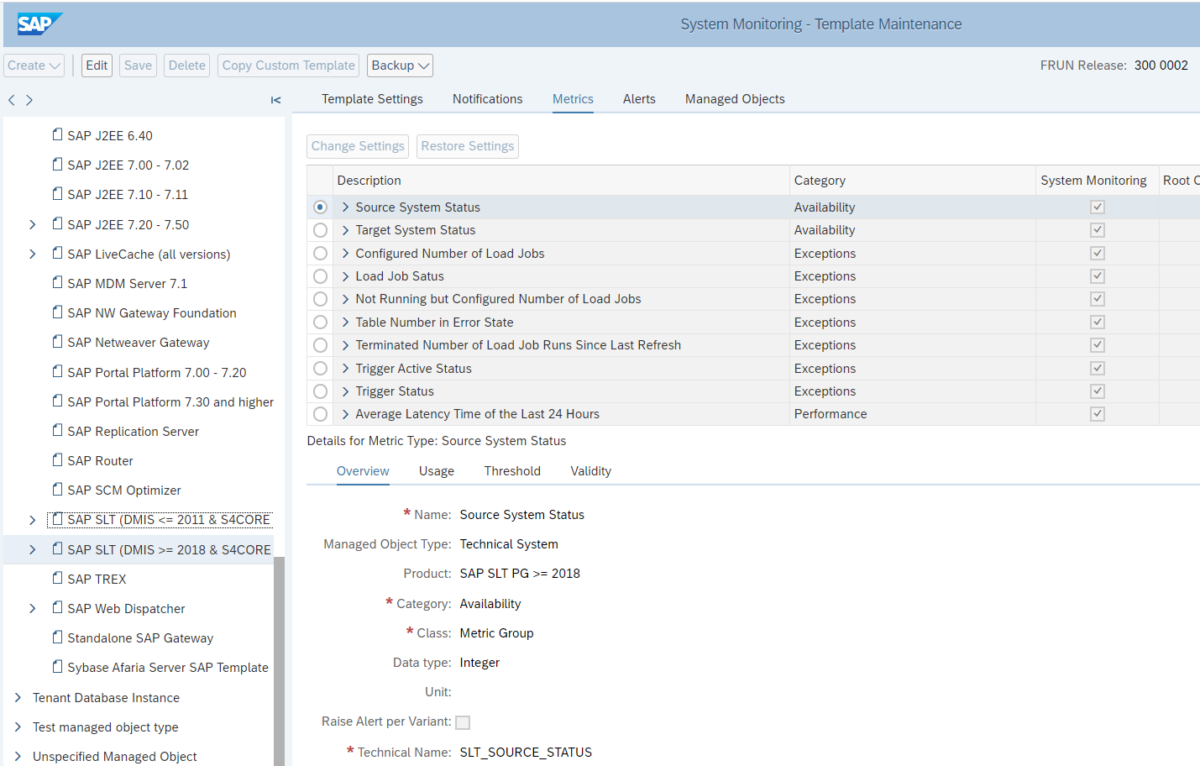Viewport: 1200px width, 766px height.
Task: Open the Threshold tab in metric details
Action: [x=512, y=470]
